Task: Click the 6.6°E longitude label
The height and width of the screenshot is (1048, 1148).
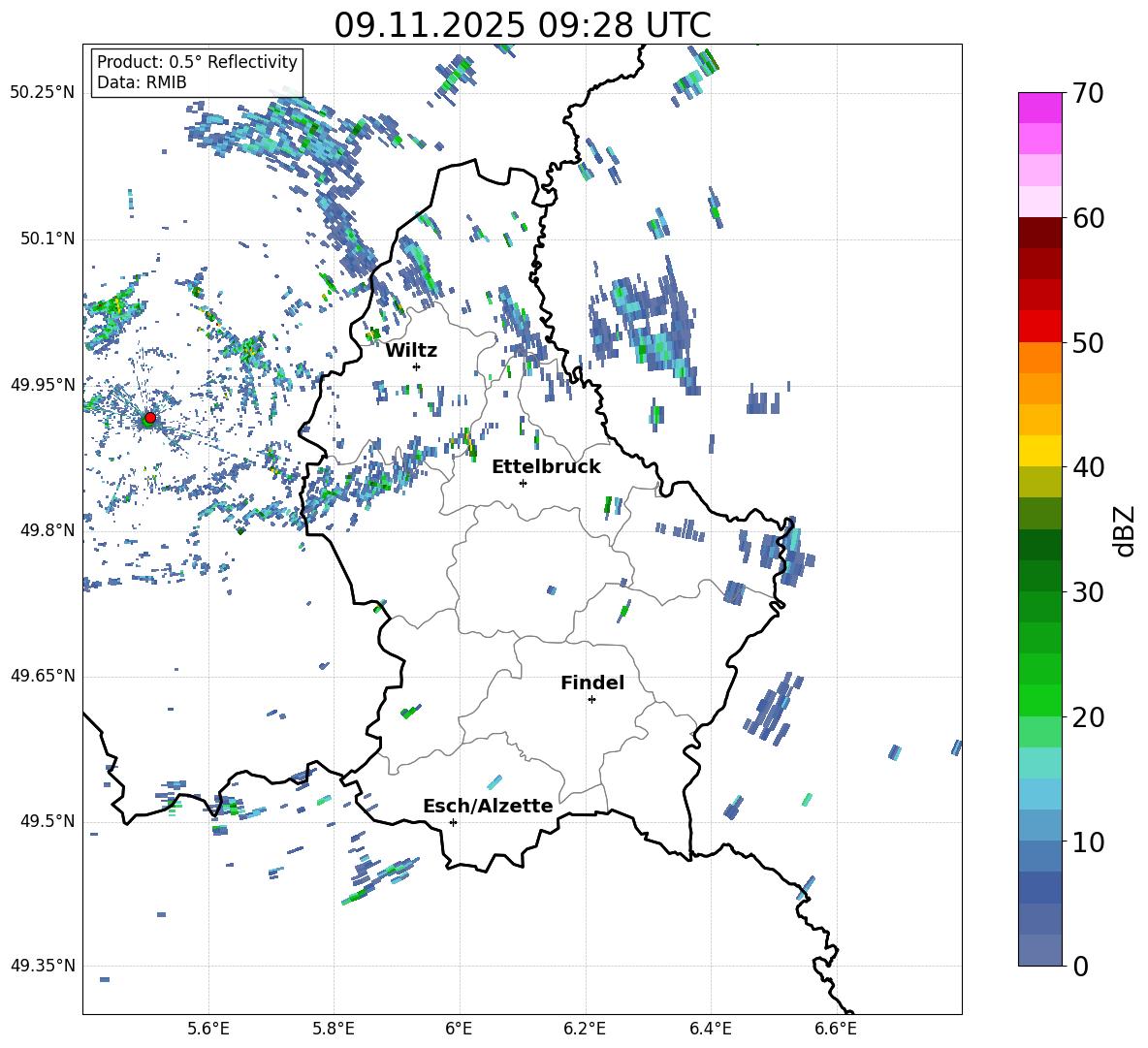Action: click(x=836, y=1029)
